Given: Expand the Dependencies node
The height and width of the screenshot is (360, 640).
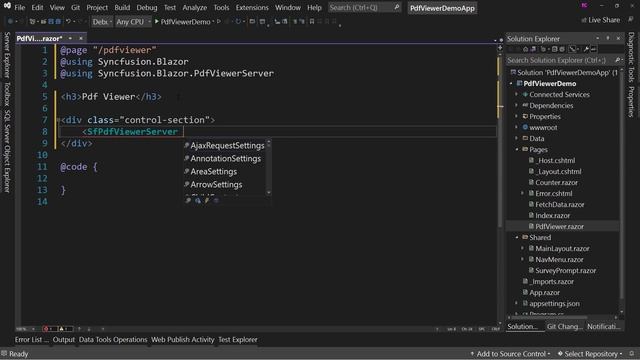Looking at the screenshot, I should tap(517, 106).
